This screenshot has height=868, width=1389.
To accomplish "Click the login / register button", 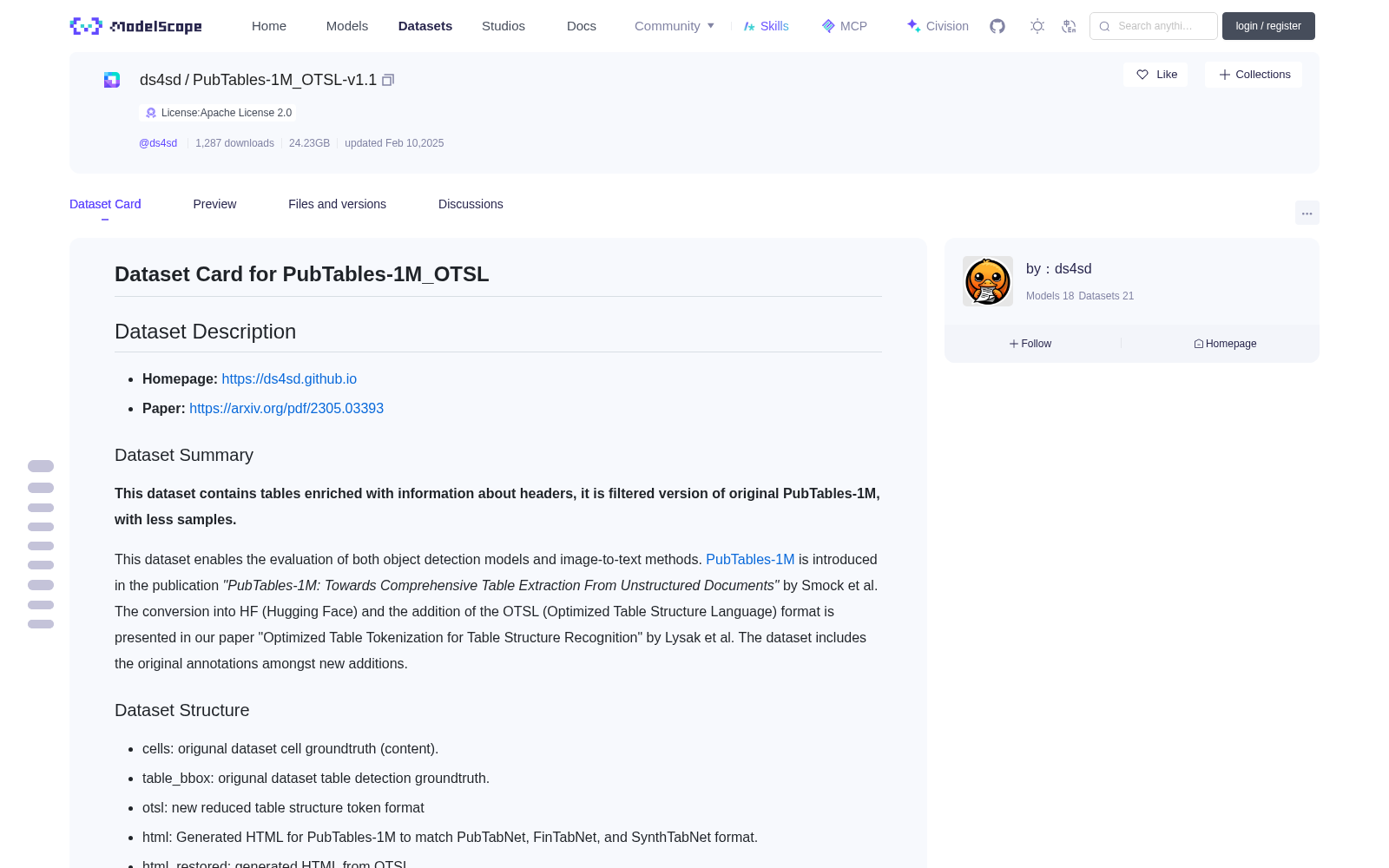I will tap(1268, 26).
